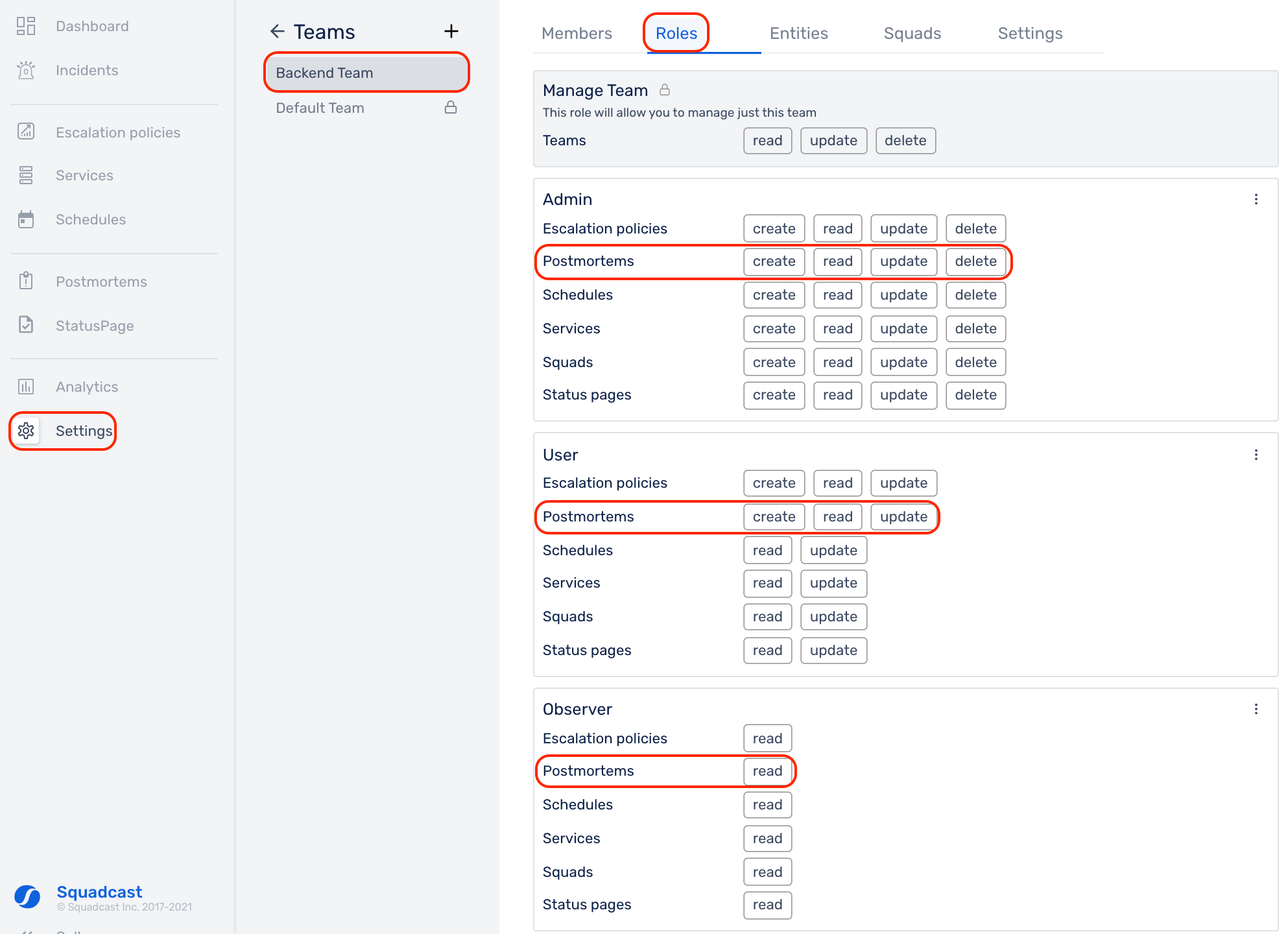Toggle User Escalation policies update permission

[x=904, y=483]
